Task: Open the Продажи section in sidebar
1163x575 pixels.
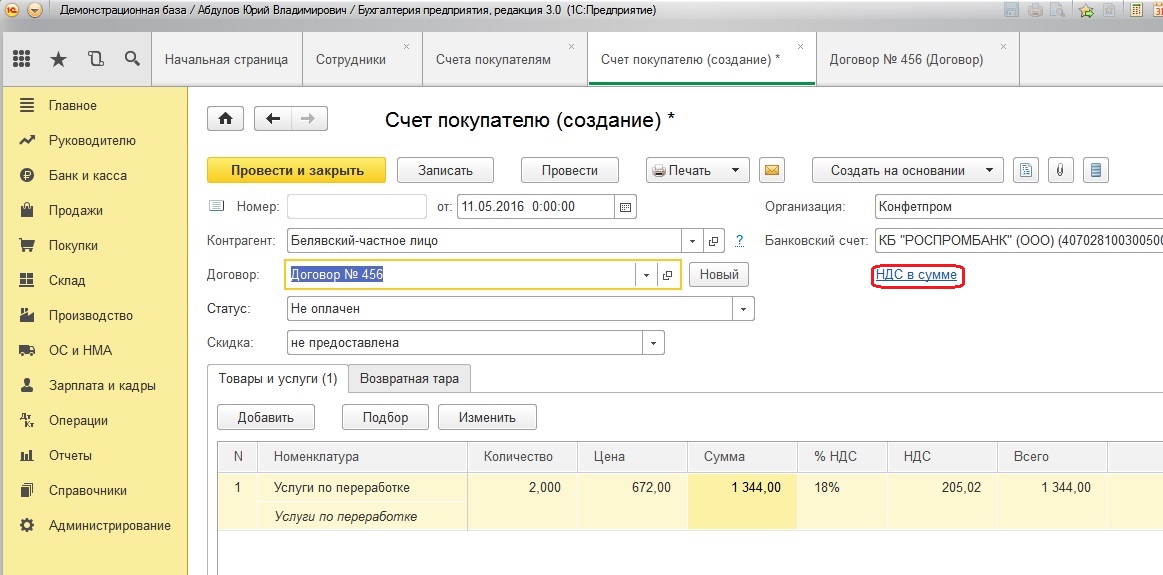Action: (76, 211)
